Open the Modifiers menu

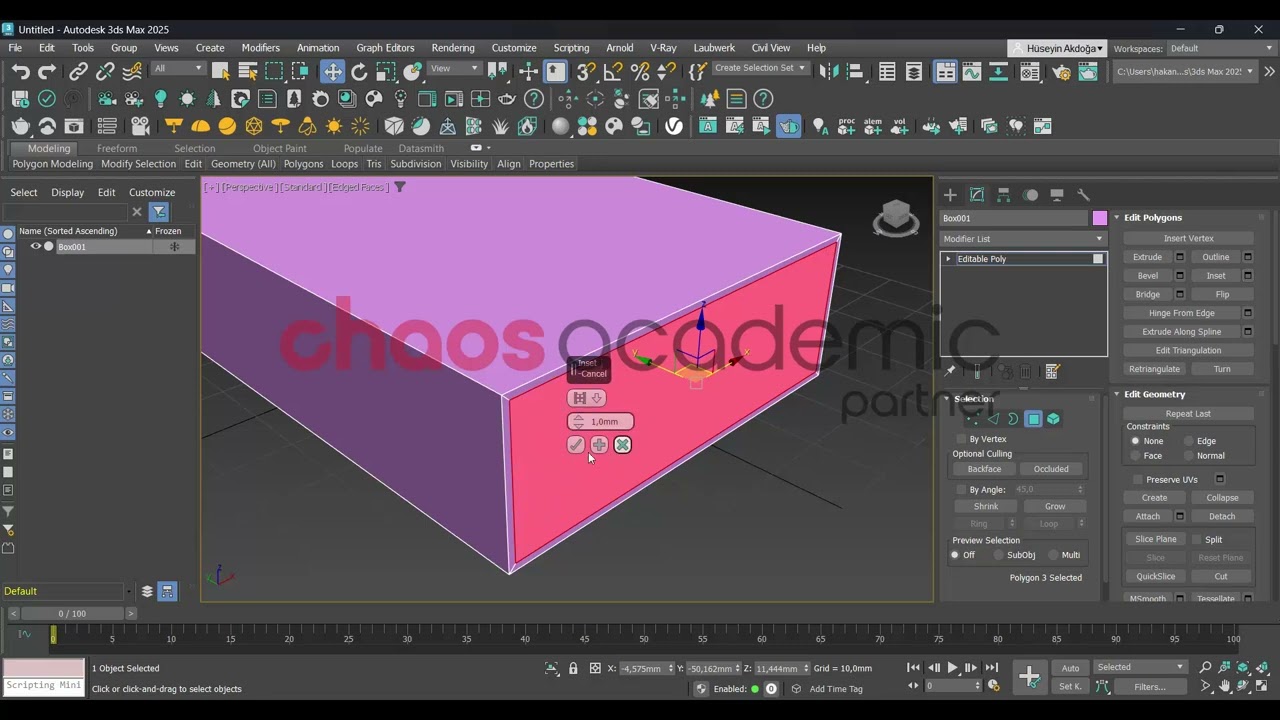coord(261,48)
